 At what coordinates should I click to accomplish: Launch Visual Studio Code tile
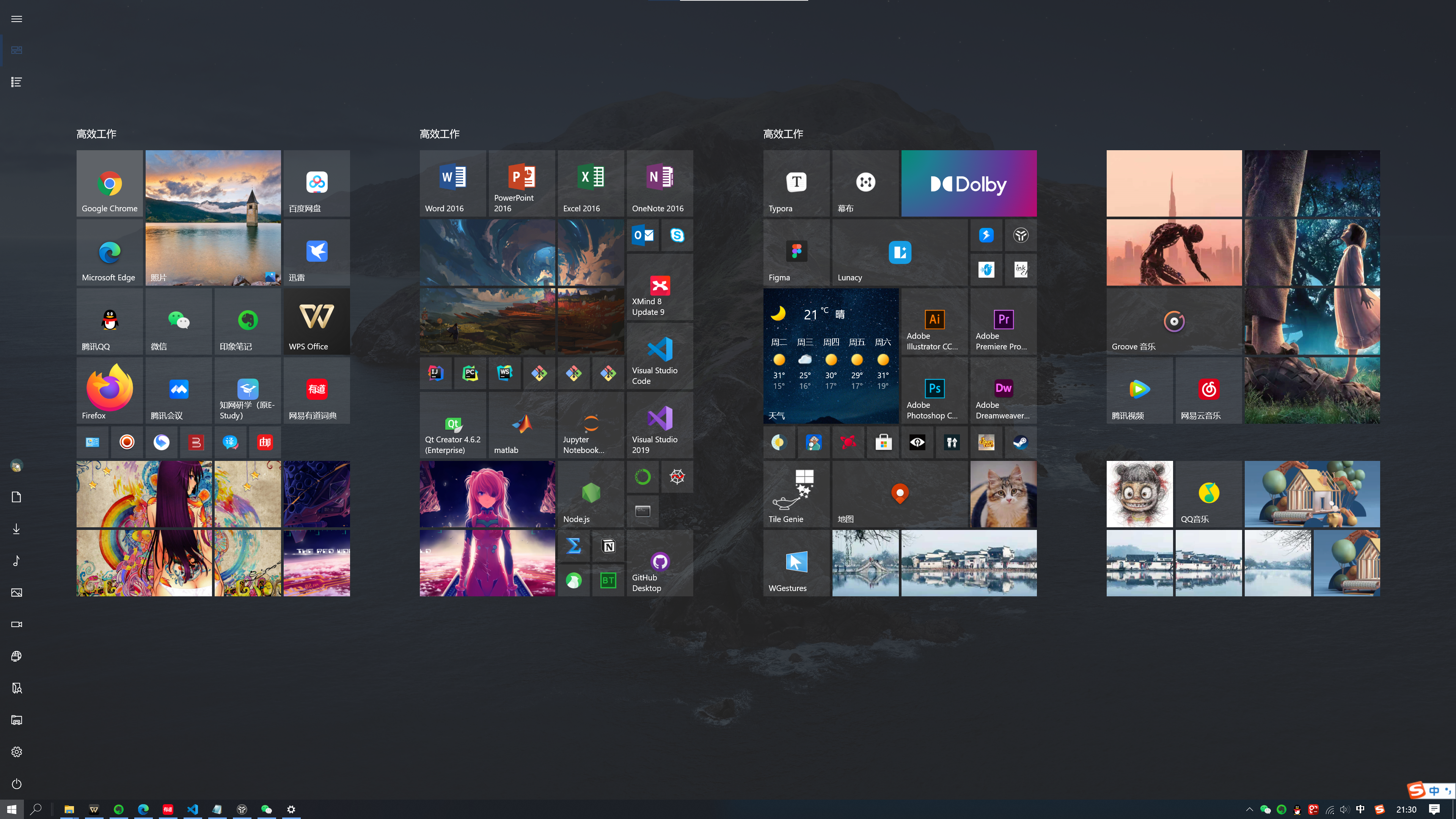660,356
